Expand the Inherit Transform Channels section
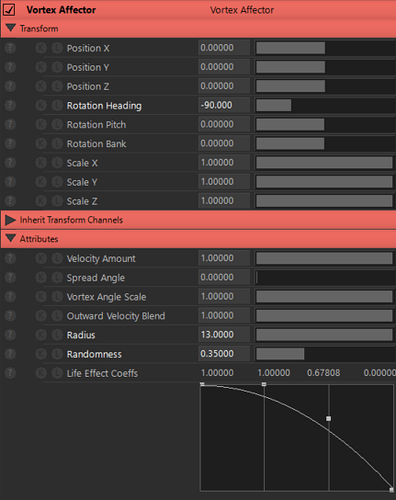Screen dimensions: 396x500 click(x=11, y=220)
